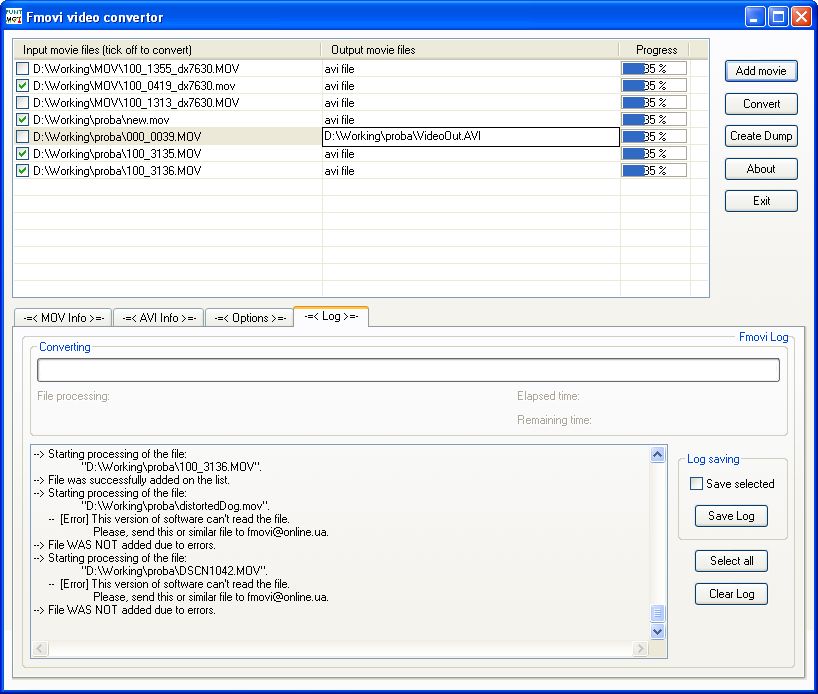This screenshot has height=694, width=818.
Task: Click the Save Log button
Action: pyautogui.click(x=731, y=516)
